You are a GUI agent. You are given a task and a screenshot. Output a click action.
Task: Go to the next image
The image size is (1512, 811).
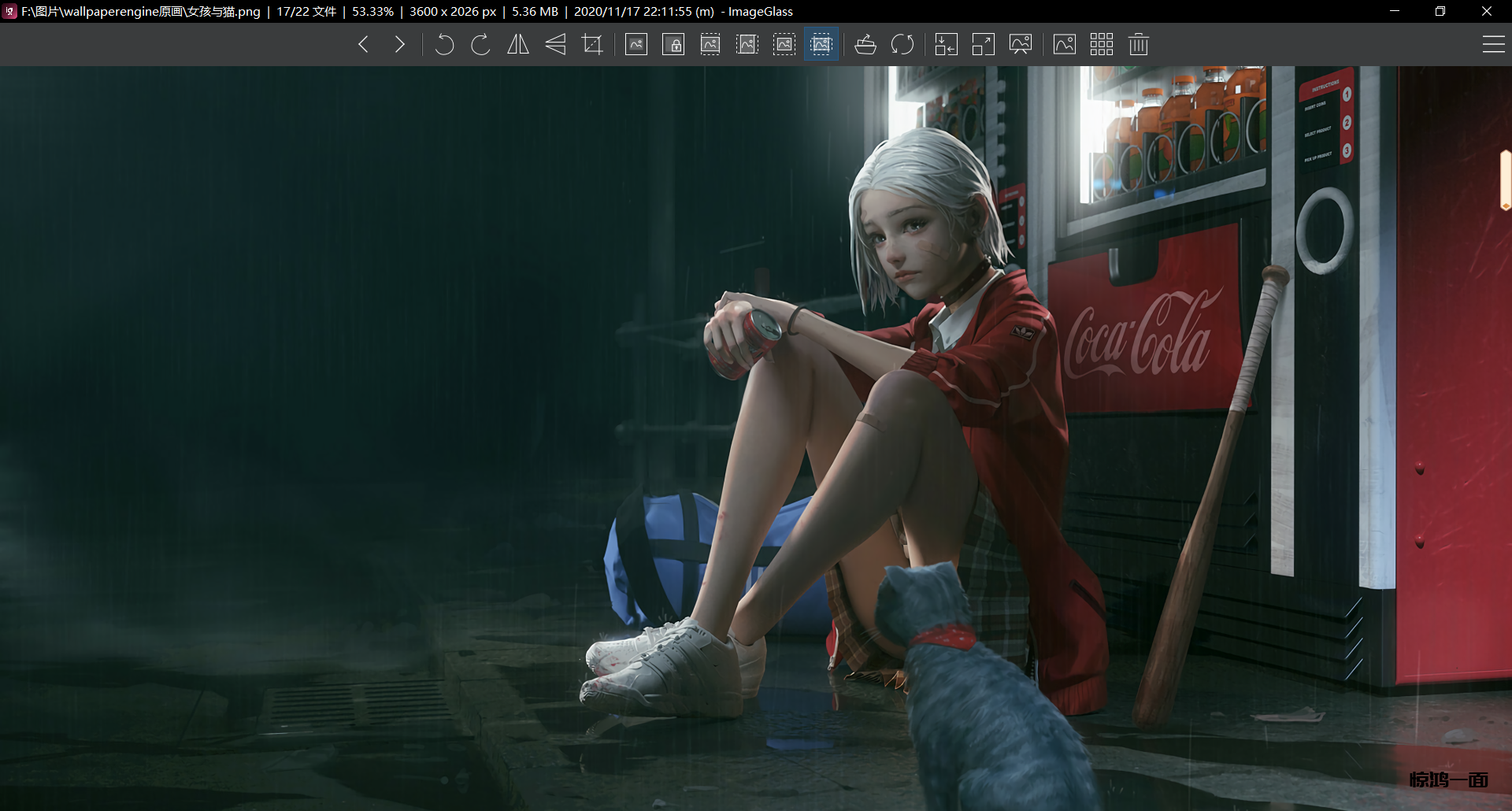pyautogui.click(x=400, y=45)
